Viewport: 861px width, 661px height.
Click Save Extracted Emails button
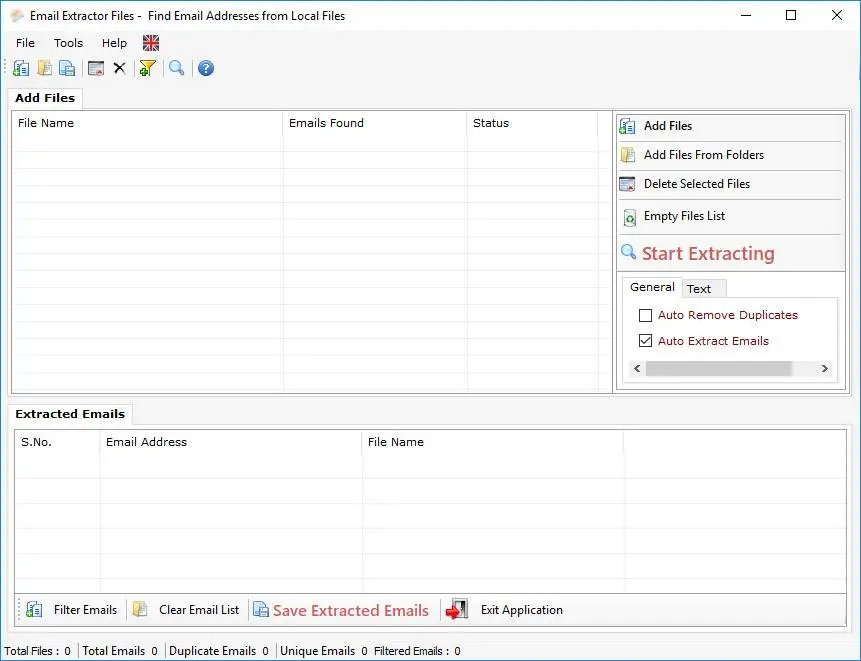(x=342, y=610)
